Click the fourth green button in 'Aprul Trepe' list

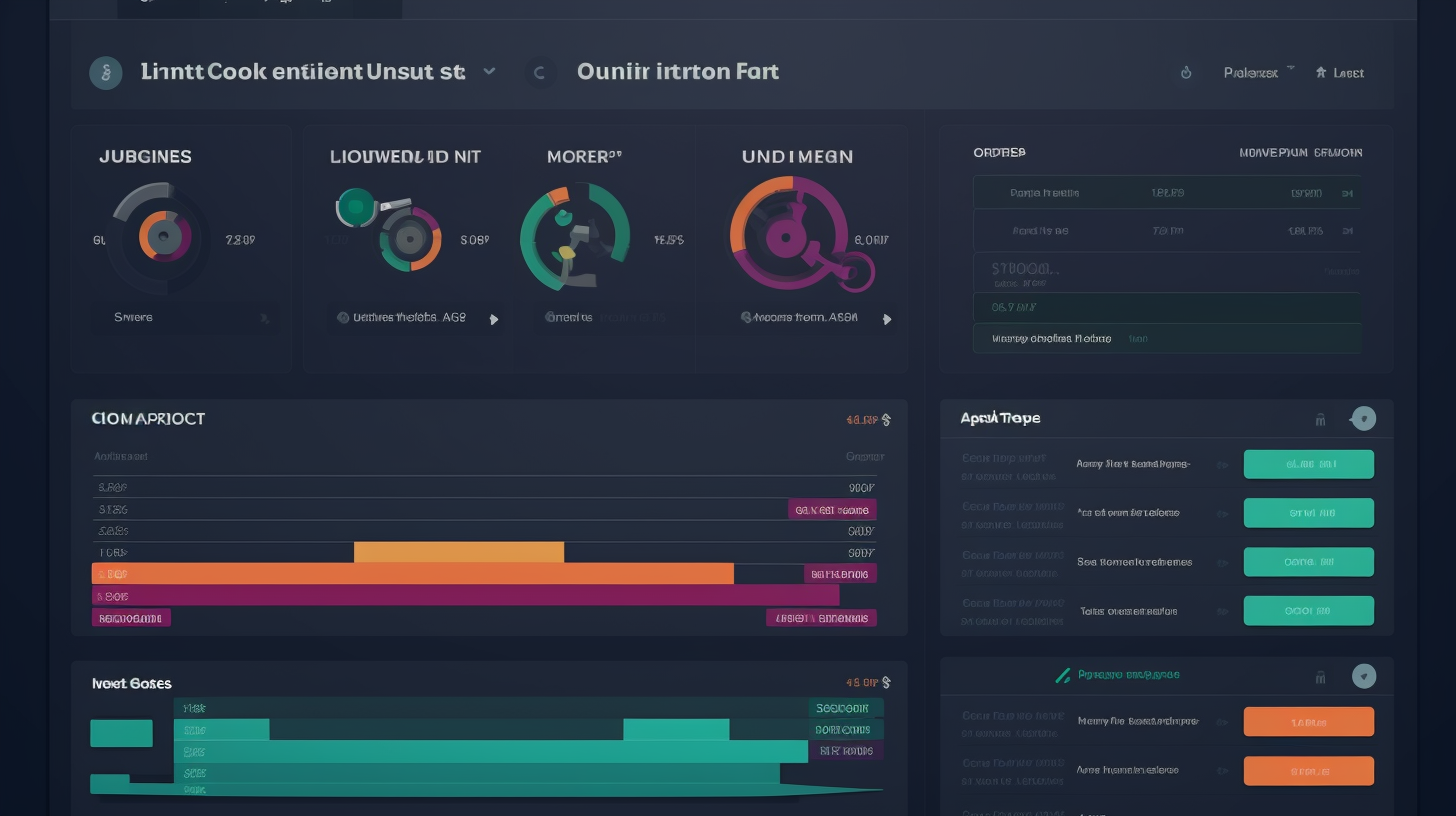[1308, 610]
